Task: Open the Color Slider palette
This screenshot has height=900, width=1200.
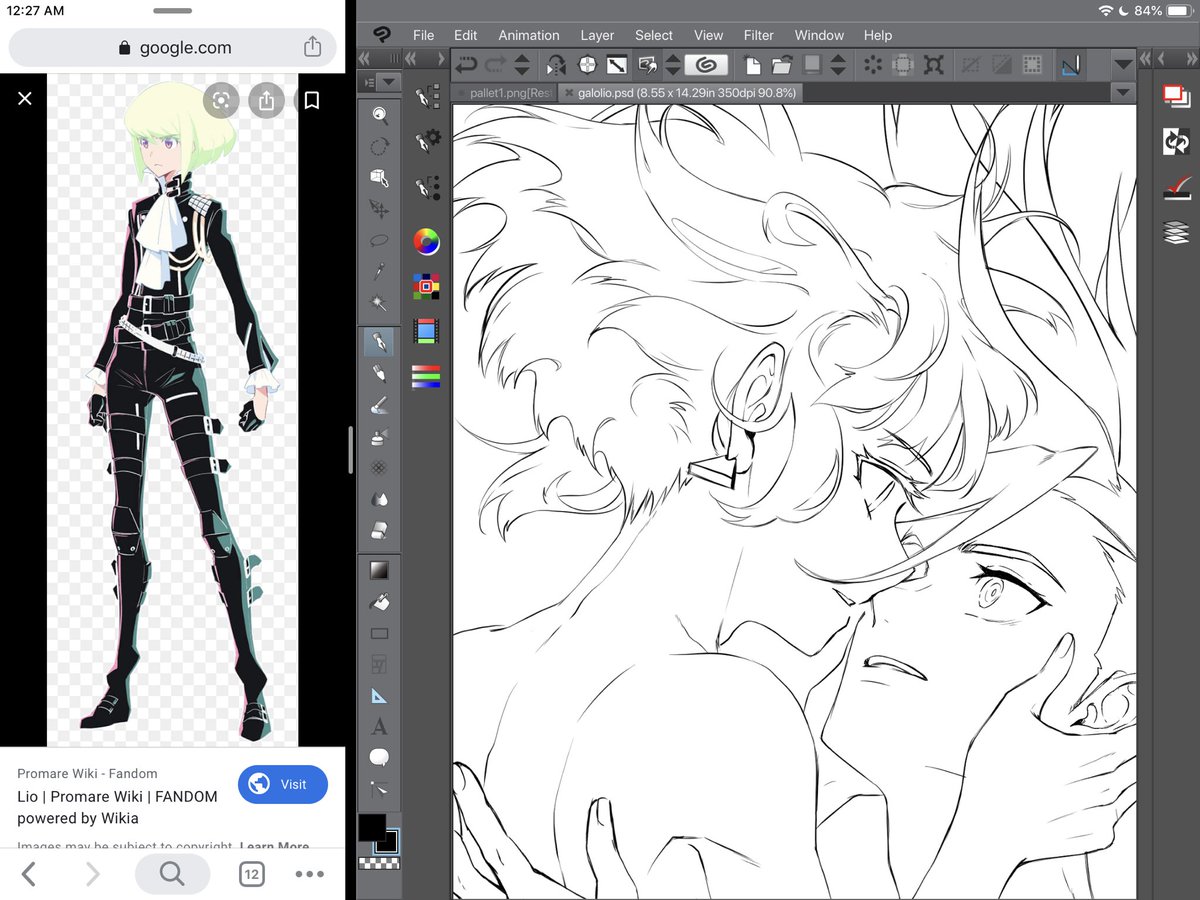Action: coord(427,376)
